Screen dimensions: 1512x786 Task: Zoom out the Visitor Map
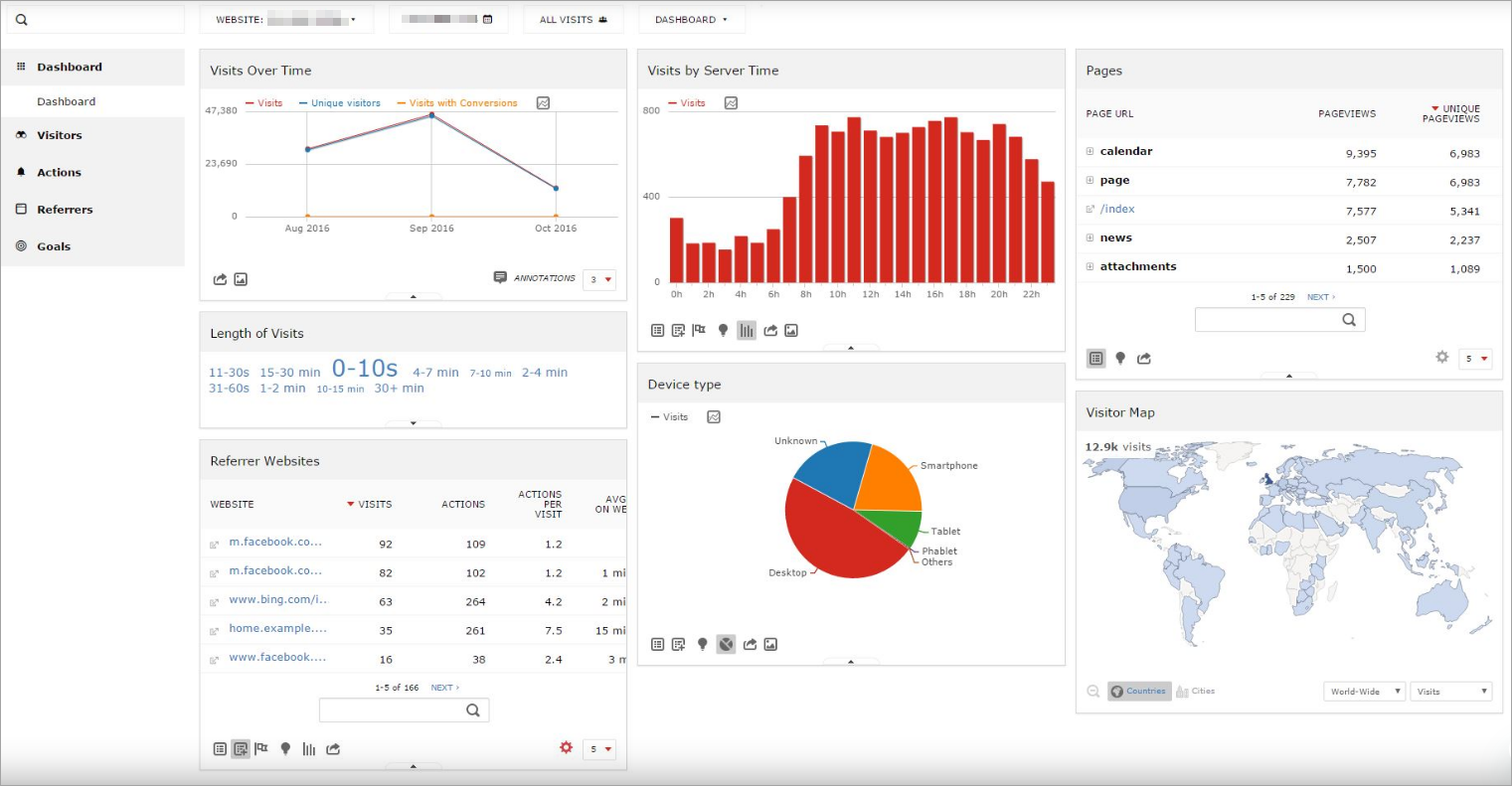(1092, 692)
